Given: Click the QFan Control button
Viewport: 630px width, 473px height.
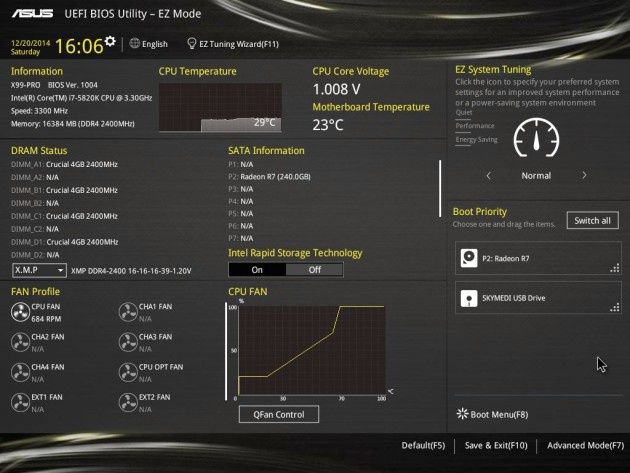Looking at the screenshot, I should 279,414.
